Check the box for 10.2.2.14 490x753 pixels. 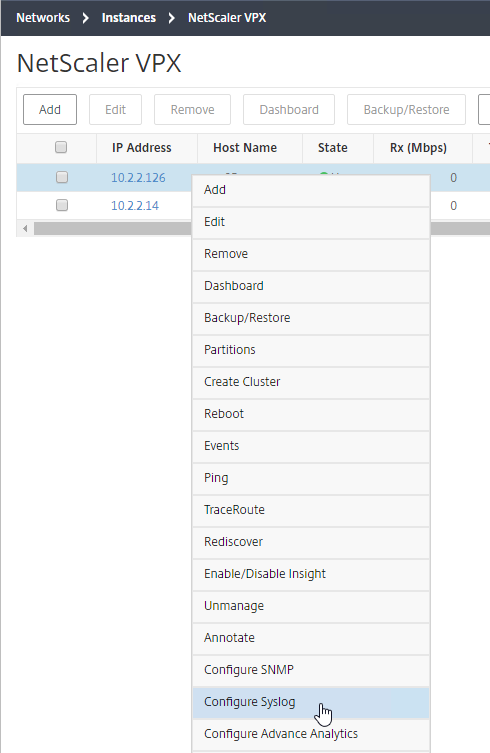click(x=61, y=205)
